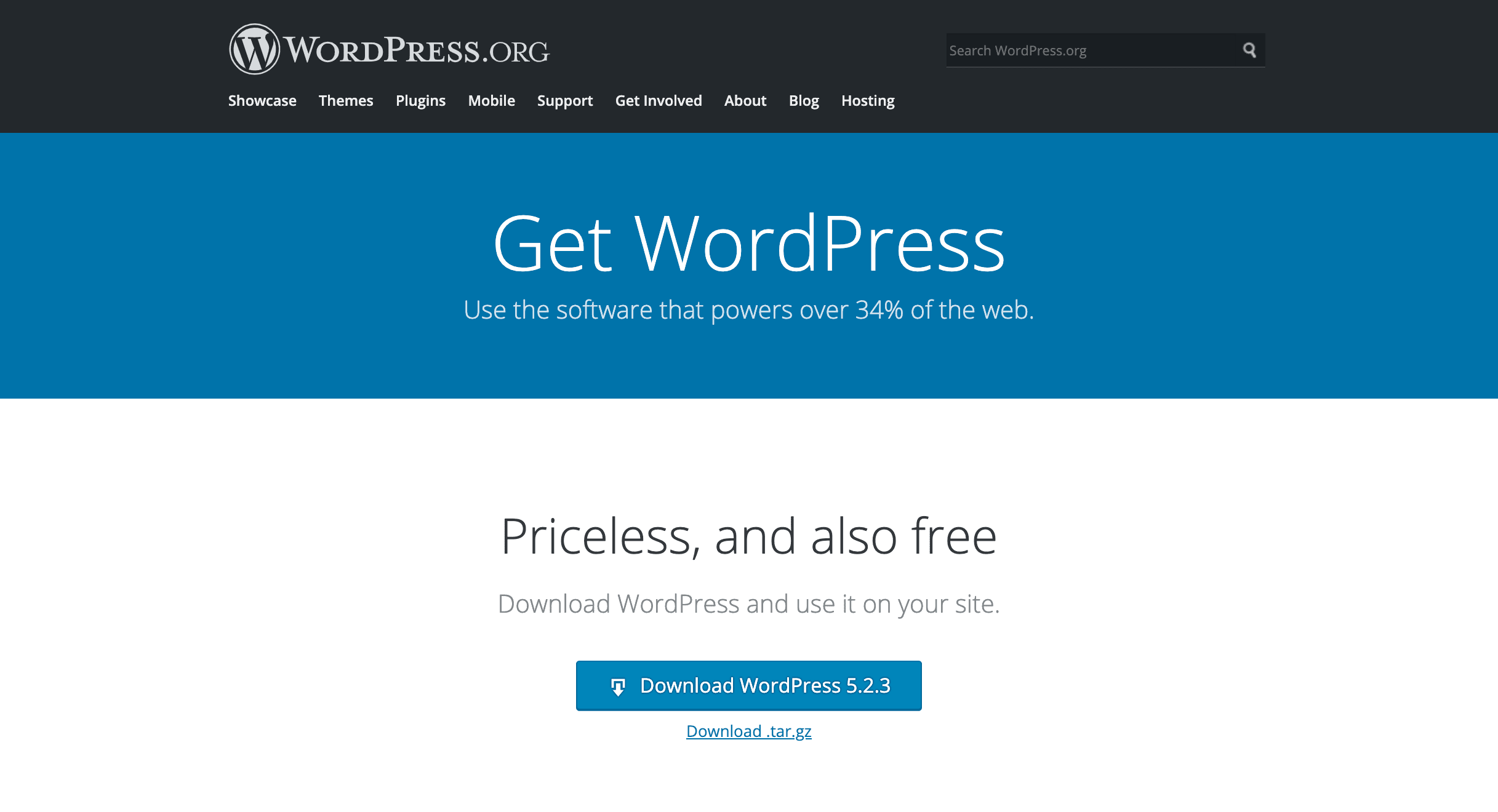Select the Themes menu item

[345, 100]
